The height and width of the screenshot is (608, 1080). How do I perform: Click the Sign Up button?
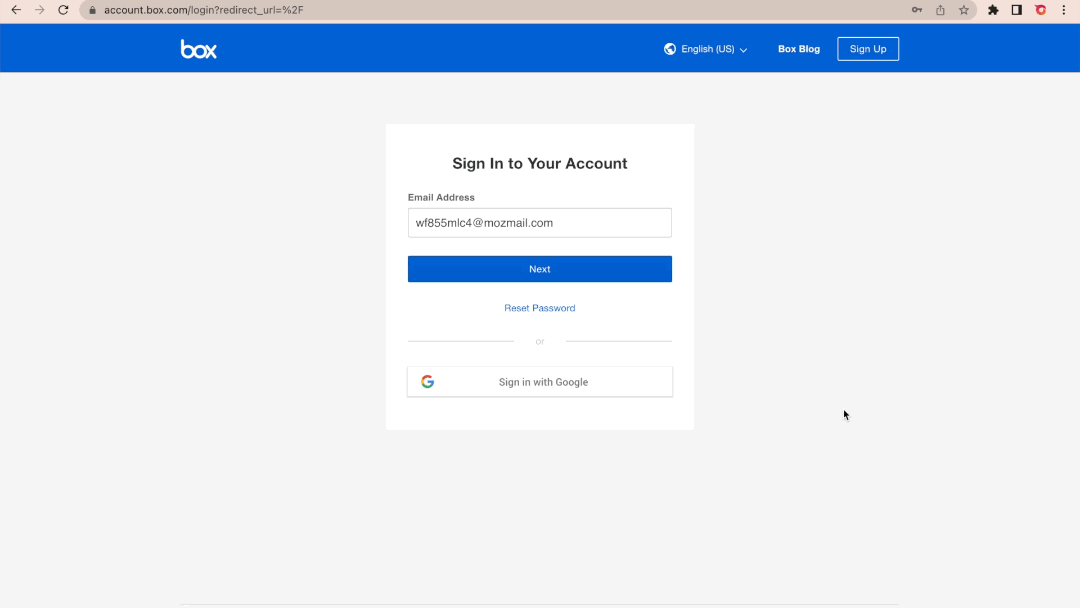tap(868, 49)
